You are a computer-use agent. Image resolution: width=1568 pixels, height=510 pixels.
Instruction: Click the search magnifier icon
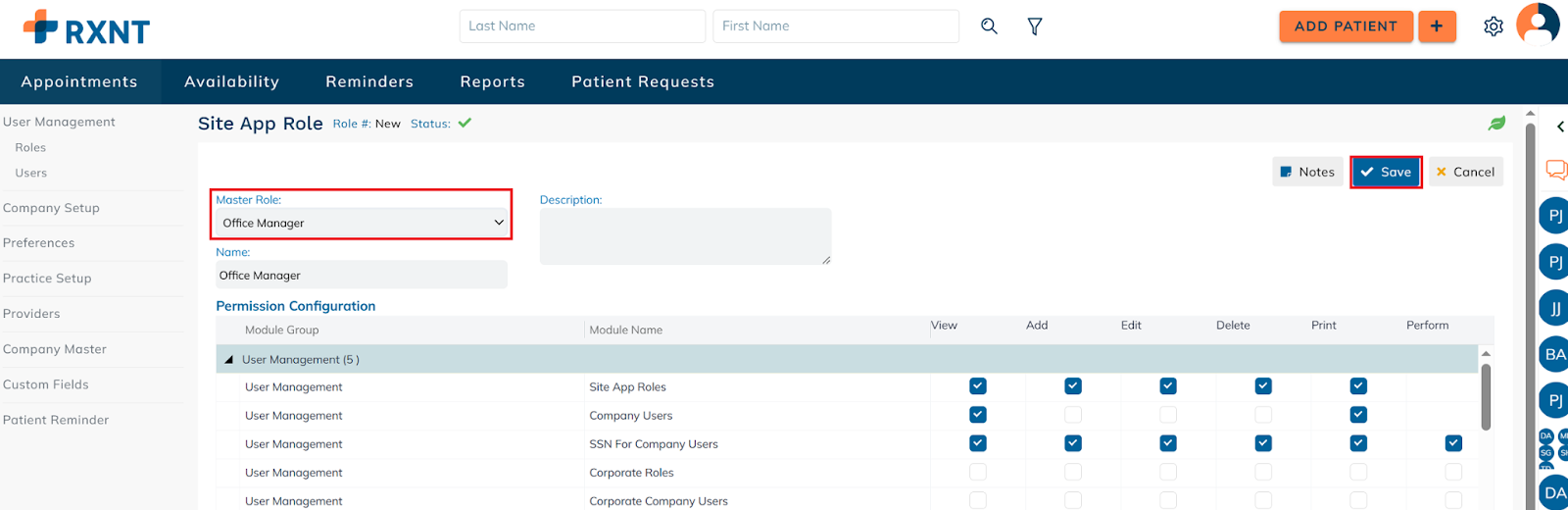tap(989, 26)
